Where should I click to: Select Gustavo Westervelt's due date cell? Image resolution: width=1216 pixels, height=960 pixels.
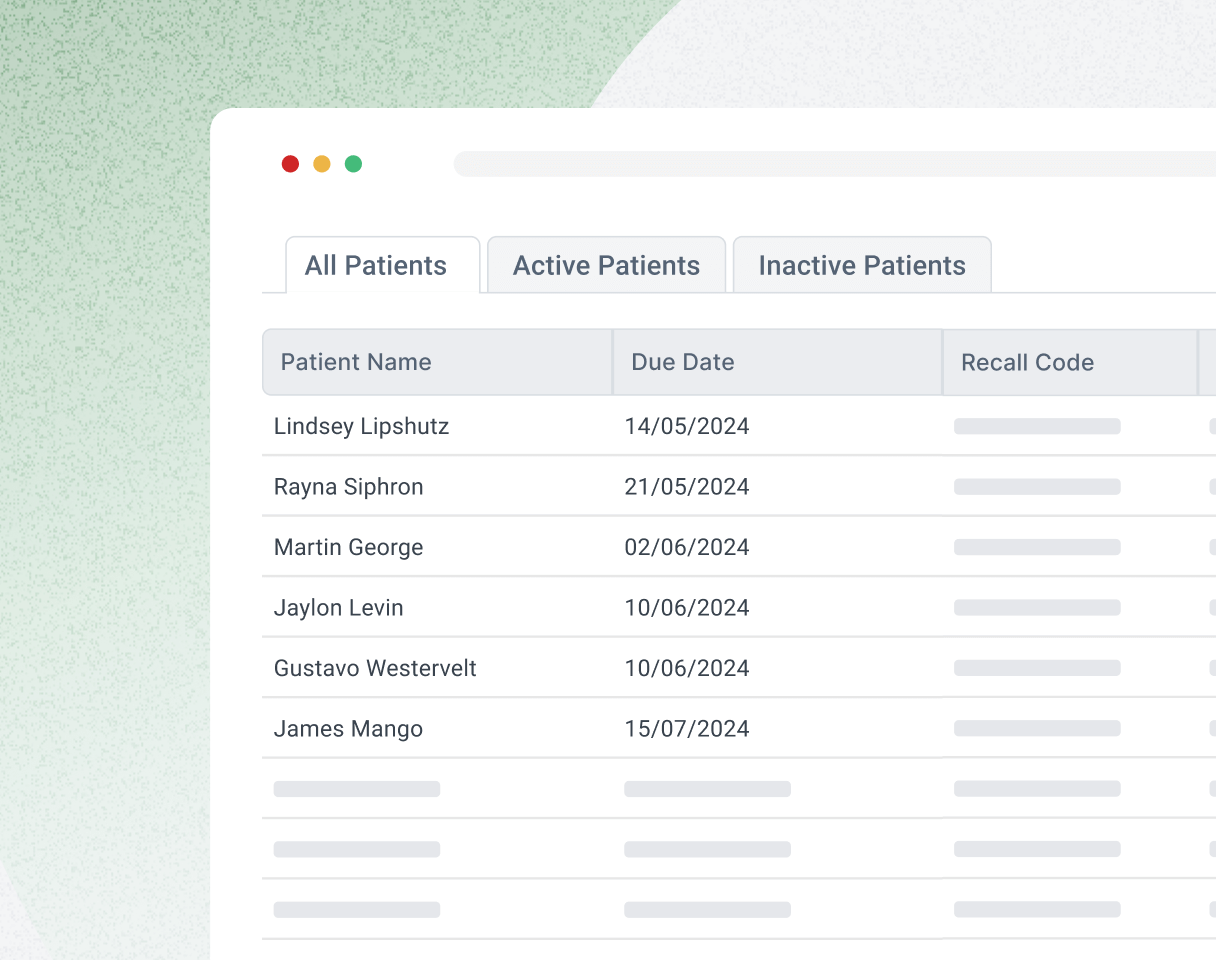pyautogui.click(x=687, y=668)
